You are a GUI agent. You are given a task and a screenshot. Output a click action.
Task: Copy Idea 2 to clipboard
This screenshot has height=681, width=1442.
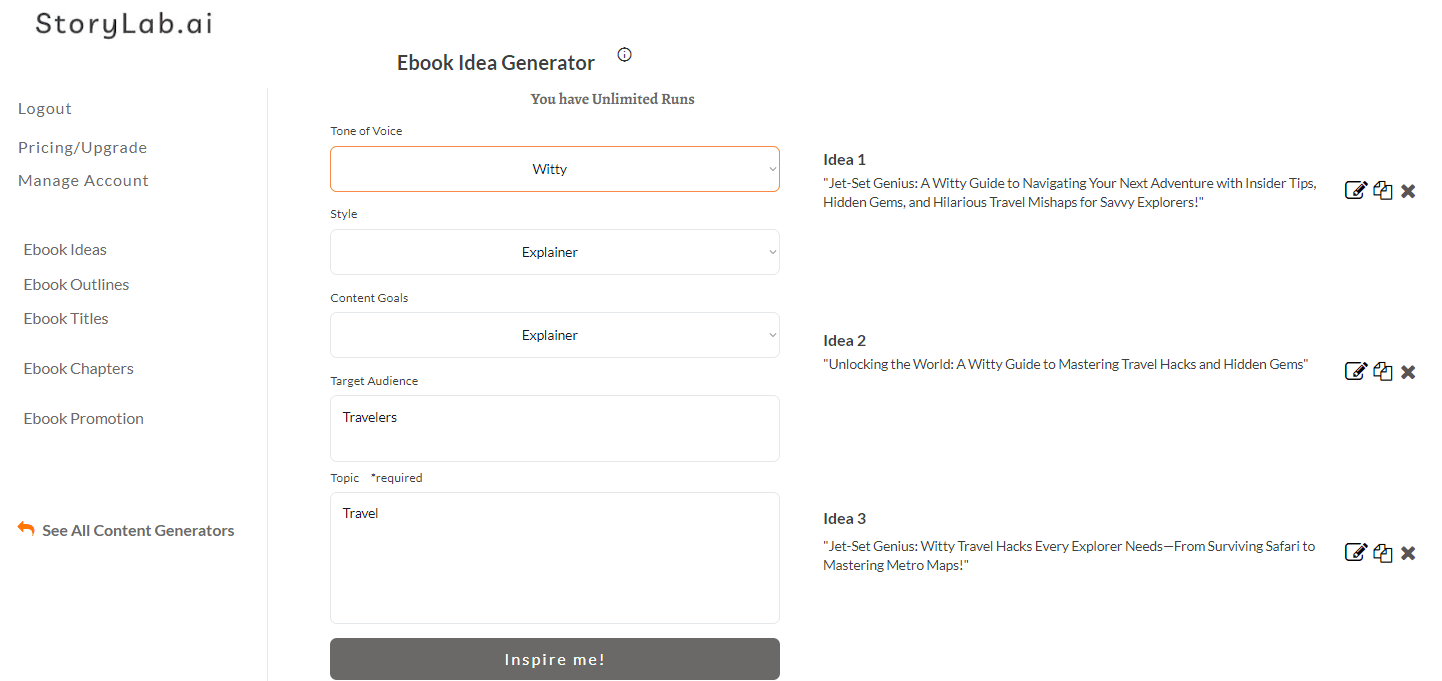pos(1383,371)
